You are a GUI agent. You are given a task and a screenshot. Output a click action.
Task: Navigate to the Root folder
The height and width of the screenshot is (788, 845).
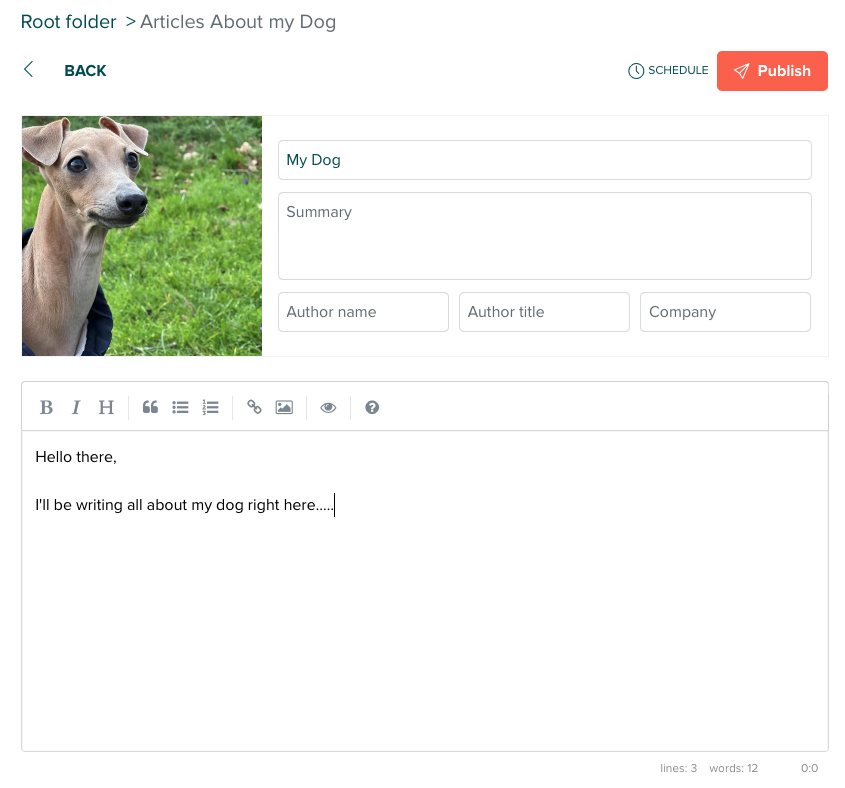pyautogui.click(x=68, y=21)
